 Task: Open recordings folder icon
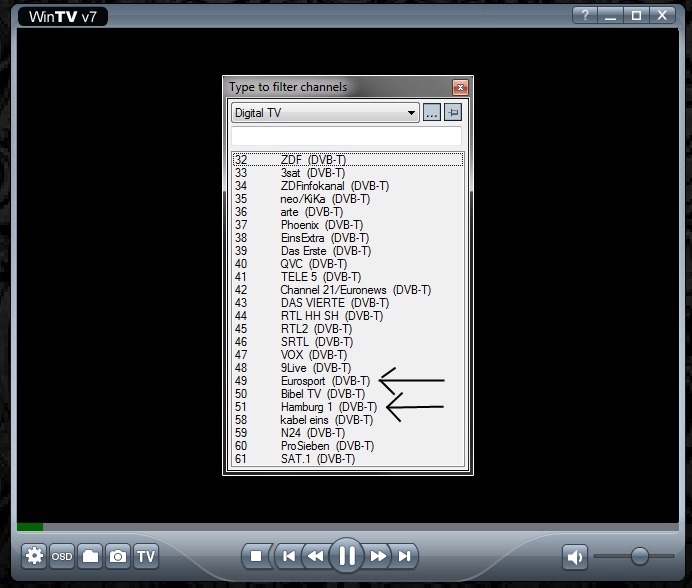90,556
